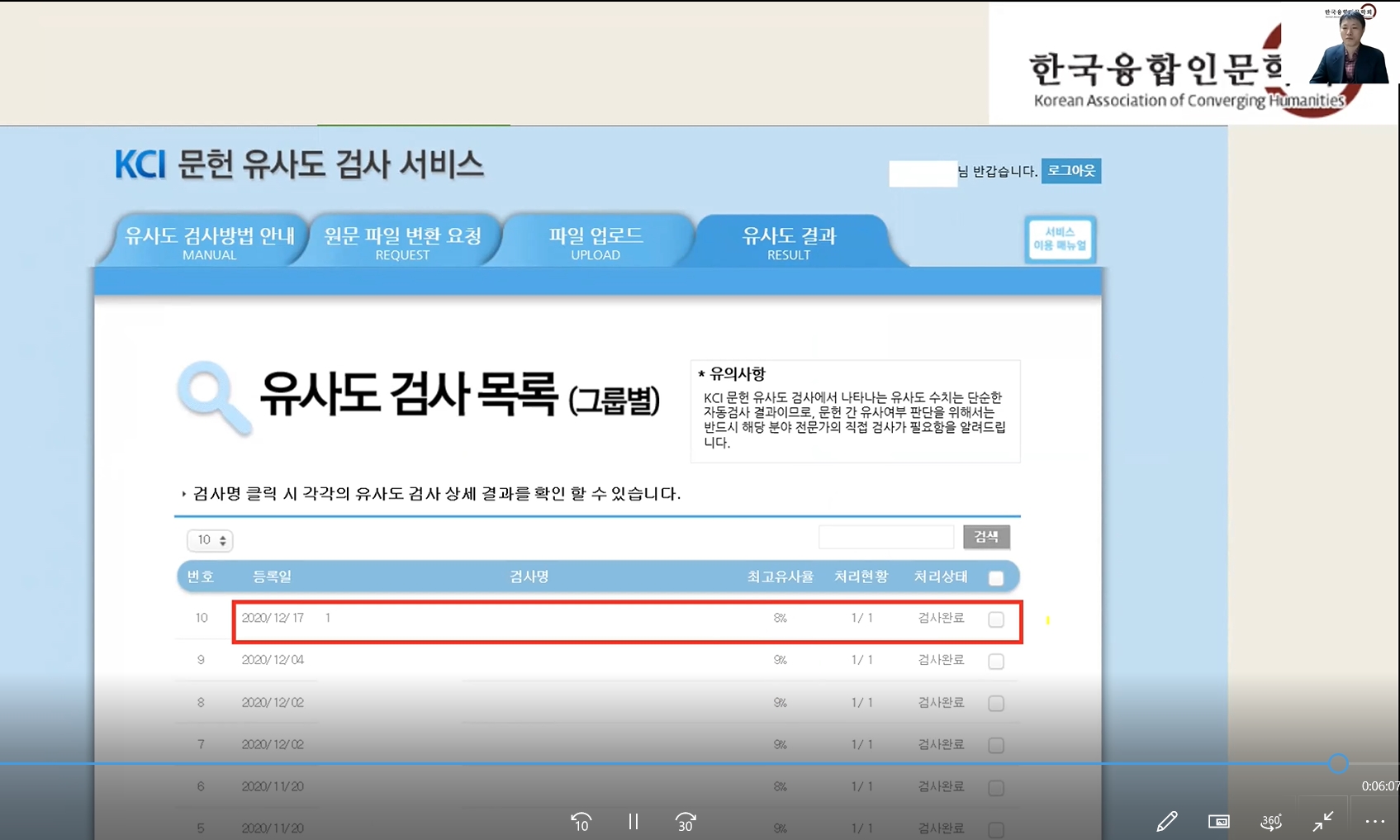Click the 검사명 column header
This screenshot has width=1400, height=840.
(x=529, y=577)
